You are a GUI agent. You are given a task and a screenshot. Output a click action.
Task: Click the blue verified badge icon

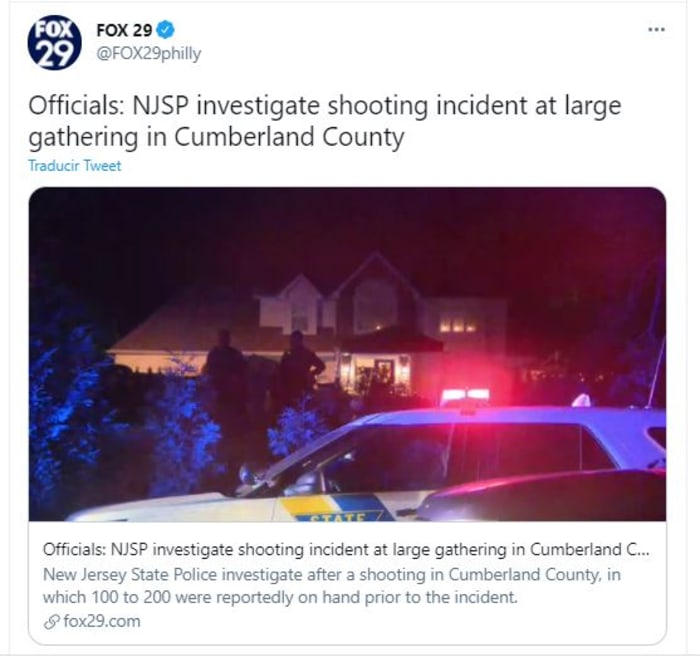(166, 30)
